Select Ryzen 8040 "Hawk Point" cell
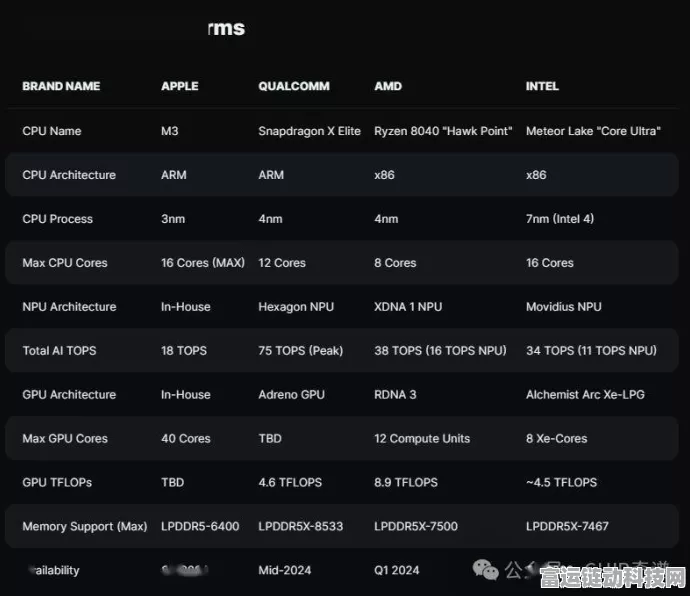 pos(443,131)
